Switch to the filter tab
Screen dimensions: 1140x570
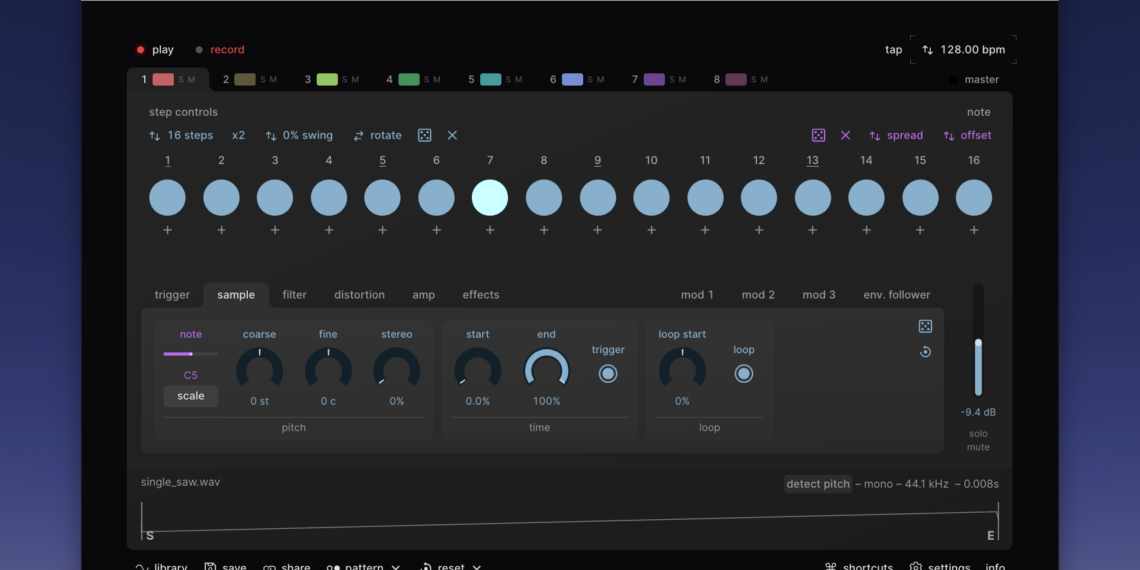(x=294, y=295)
